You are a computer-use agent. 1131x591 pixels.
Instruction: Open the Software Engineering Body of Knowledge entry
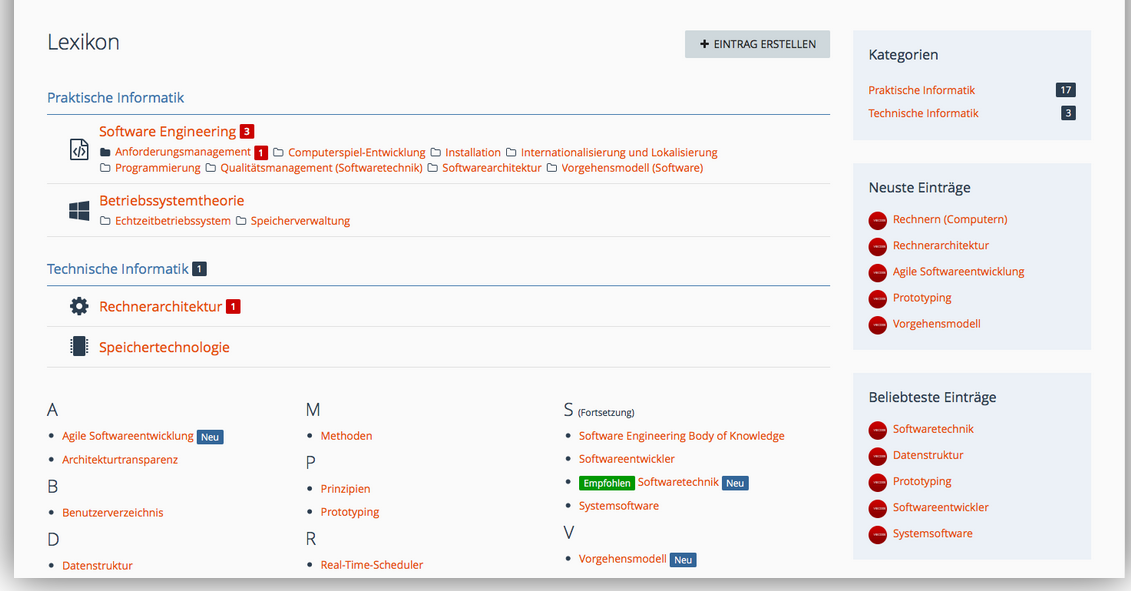[x=681, y=436]
